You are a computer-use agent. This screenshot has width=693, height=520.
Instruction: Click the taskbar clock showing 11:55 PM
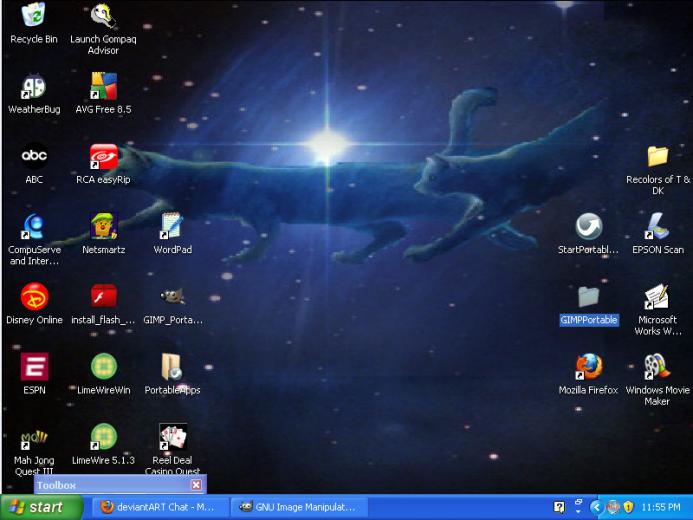(x=661, y=507)
